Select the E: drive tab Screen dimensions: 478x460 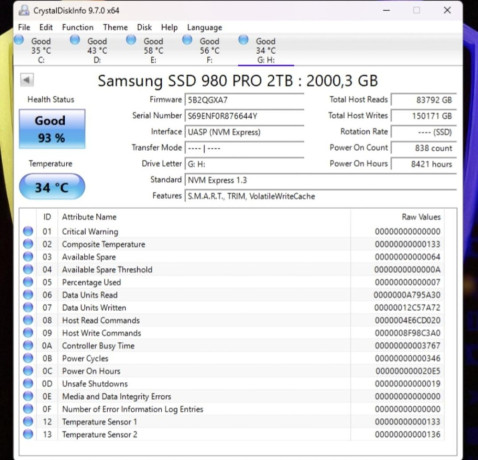[x=153, y=50]
